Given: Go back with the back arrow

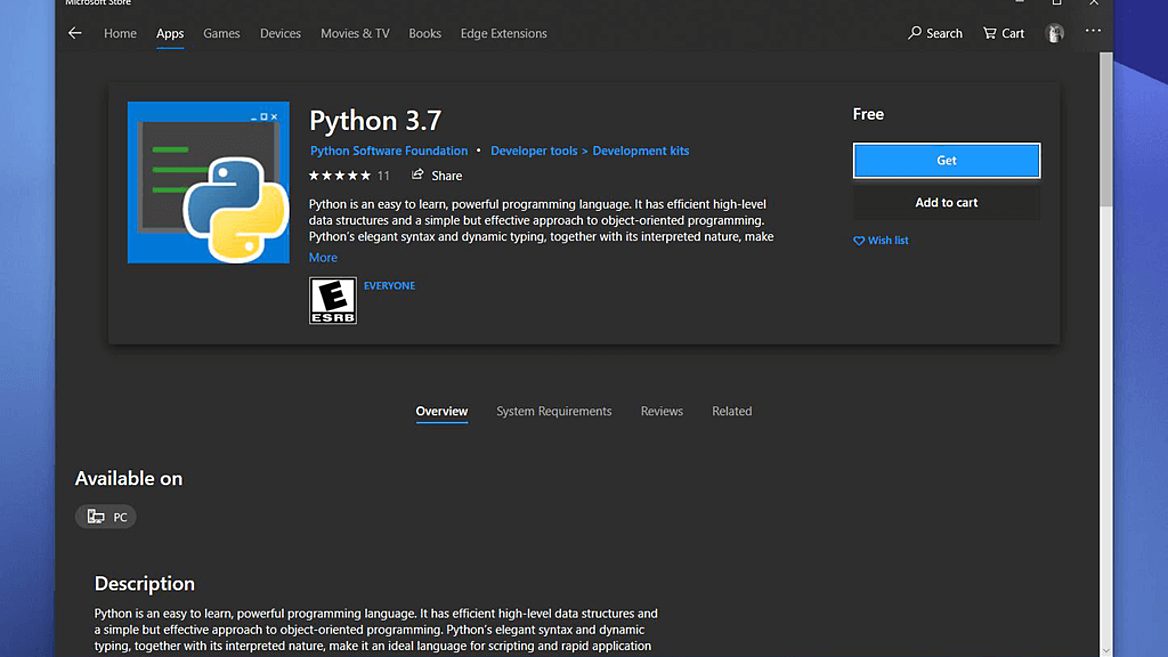Looking at the screenshot, I should (x=74, y=33).
